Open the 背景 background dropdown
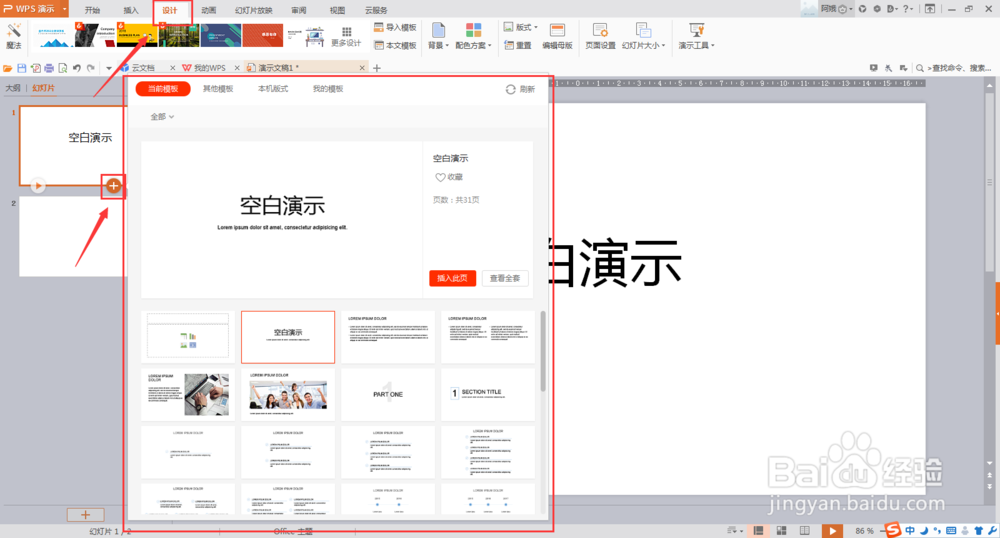Screen dimensions: 1000x538 click(438, 36)
